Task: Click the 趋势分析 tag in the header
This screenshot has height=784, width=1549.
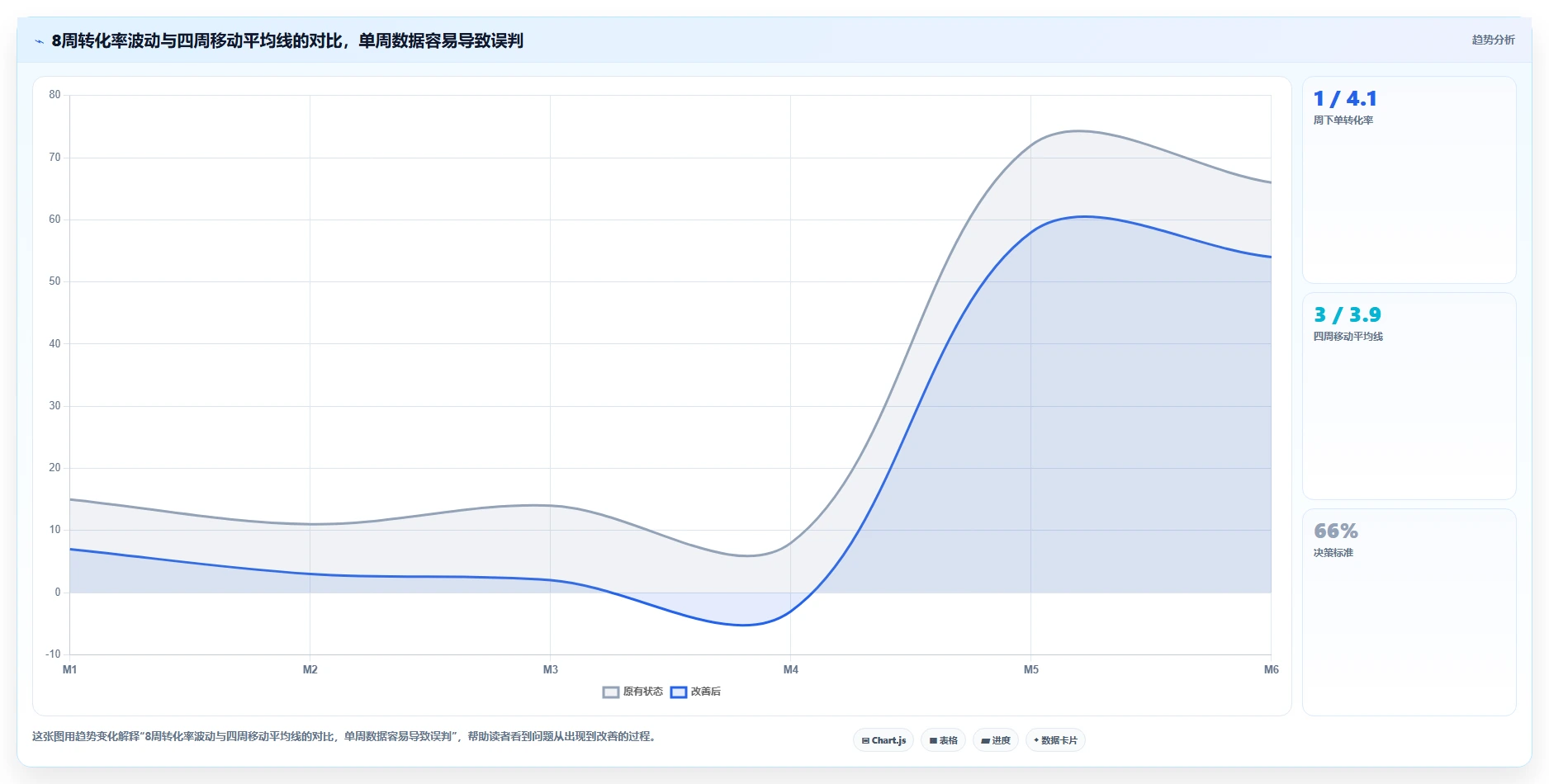Action: (1493, 40)
